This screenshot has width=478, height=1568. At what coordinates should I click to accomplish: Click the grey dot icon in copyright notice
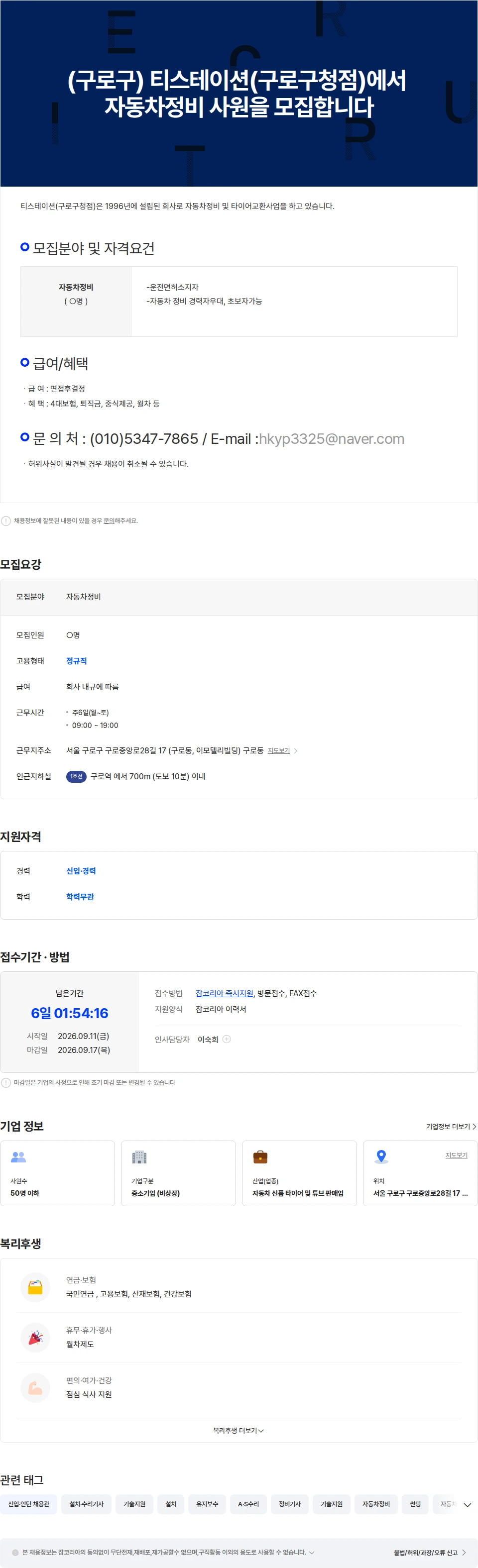click(15, 1552)
